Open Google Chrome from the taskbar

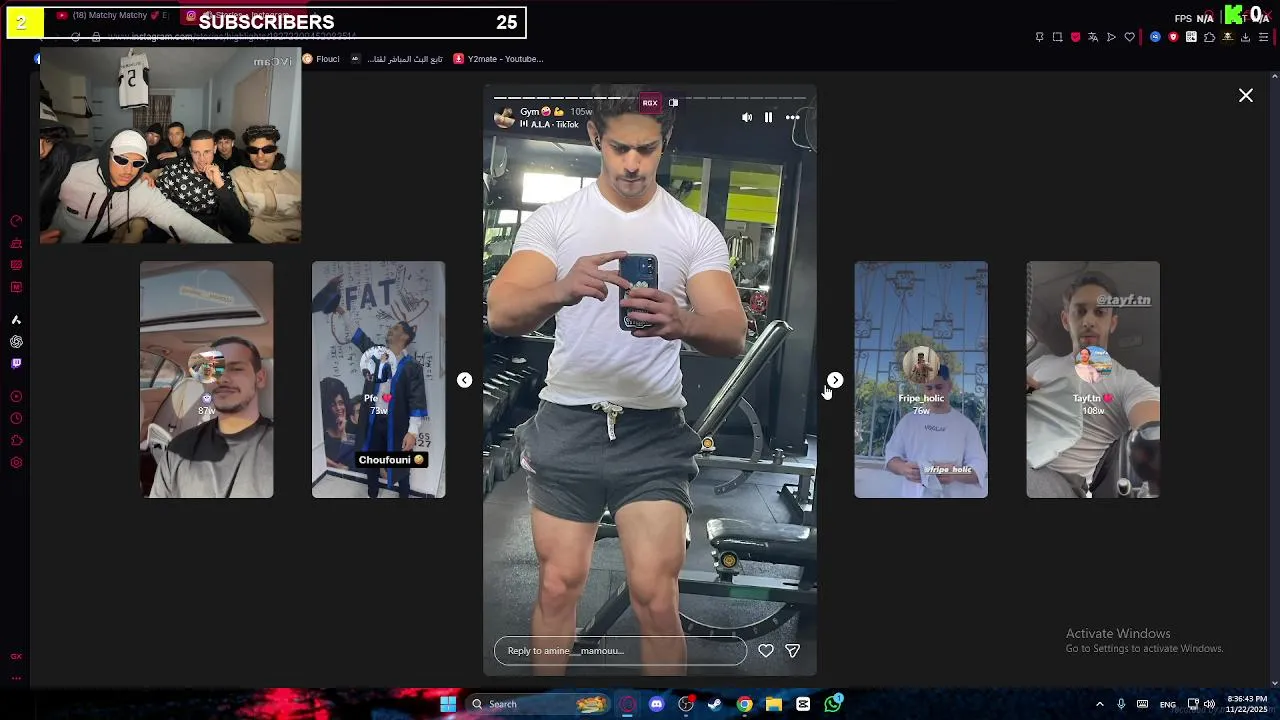pos(744,704)
